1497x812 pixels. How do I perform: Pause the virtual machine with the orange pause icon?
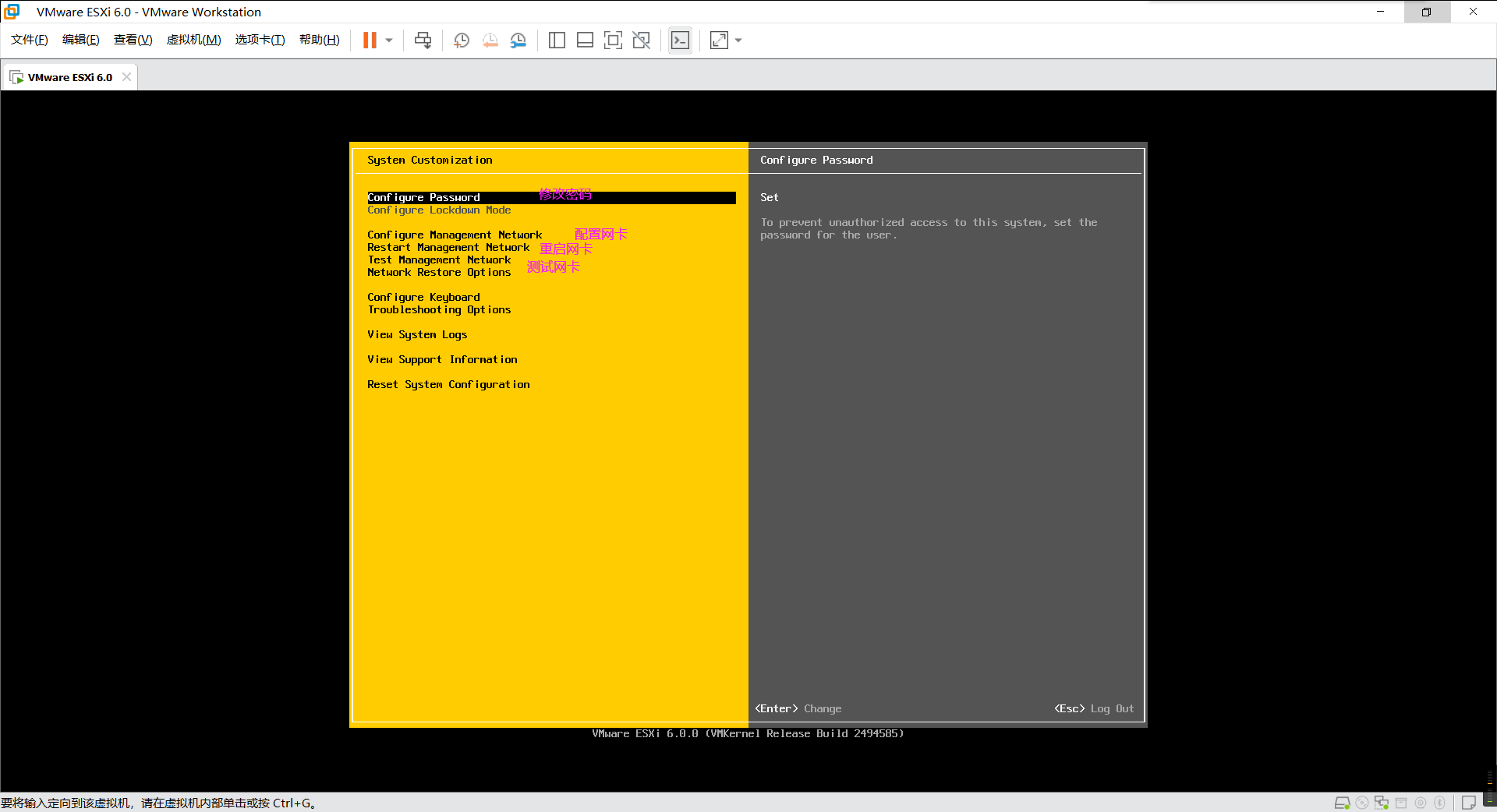pyautogui.click(x=370, y=40)
